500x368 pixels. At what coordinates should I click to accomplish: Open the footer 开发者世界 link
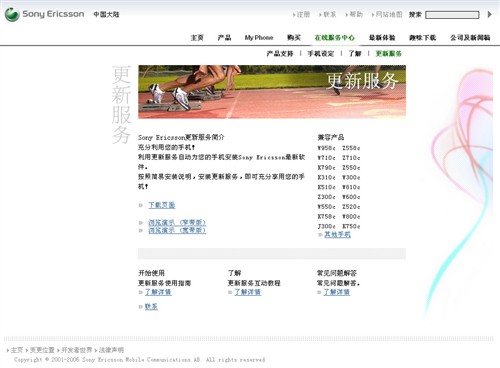point(76,350)
